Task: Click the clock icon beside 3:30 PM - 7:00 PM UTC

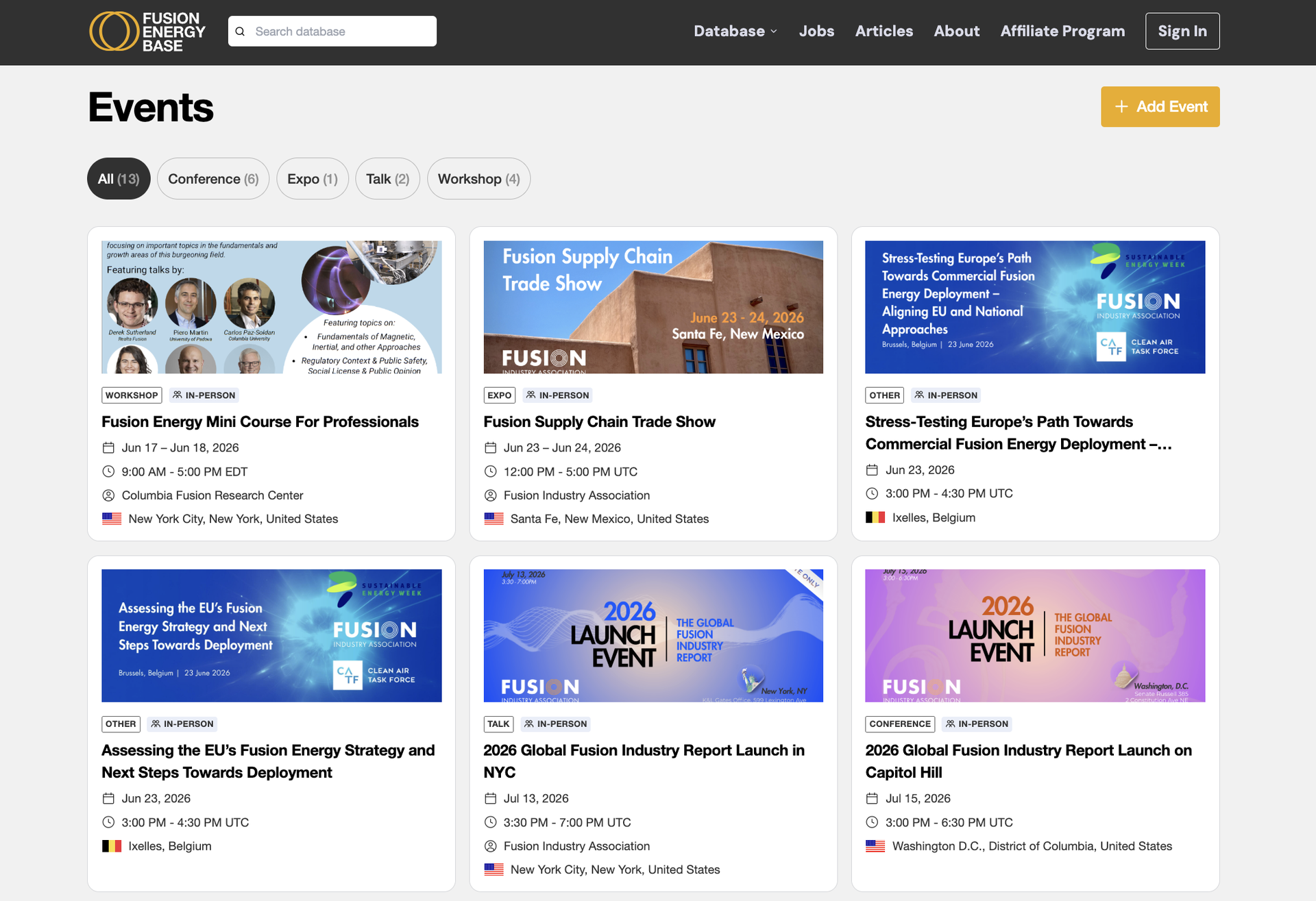Action: pos(490,822)
